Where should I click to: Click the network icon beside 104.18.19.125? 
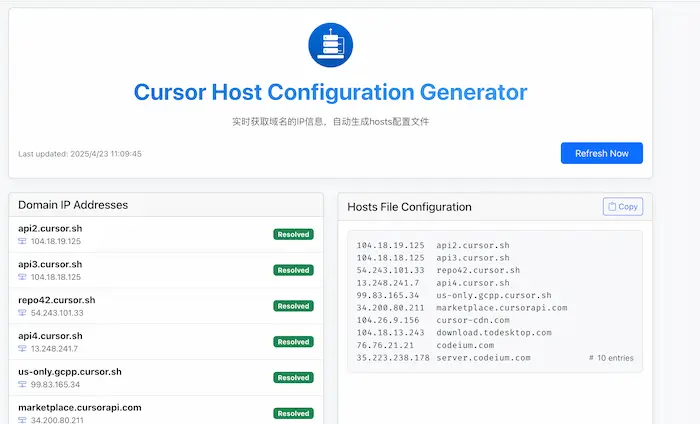click(x=23, y=242)
